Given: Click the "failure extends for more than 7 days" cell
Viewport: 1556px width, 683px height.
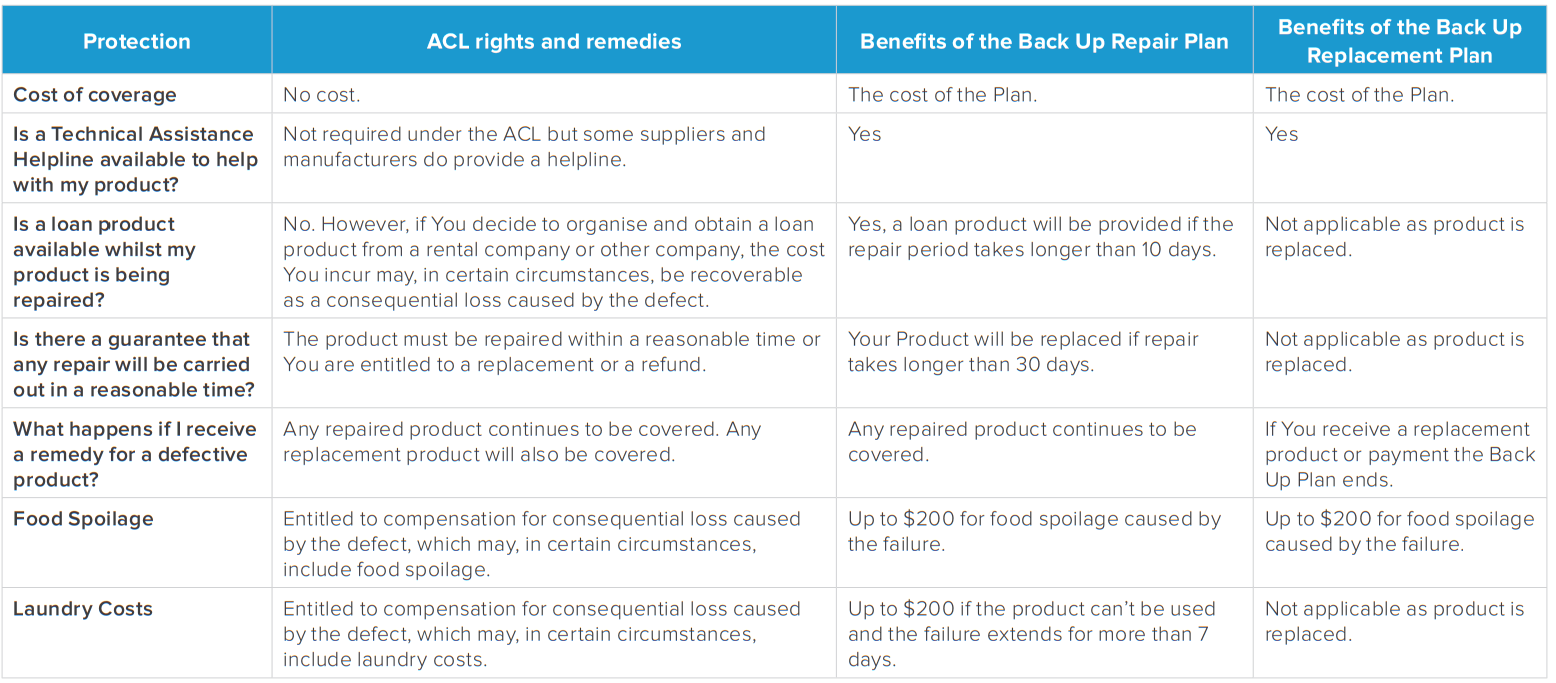Looking at the screenshot, I should coord(1031,634).
